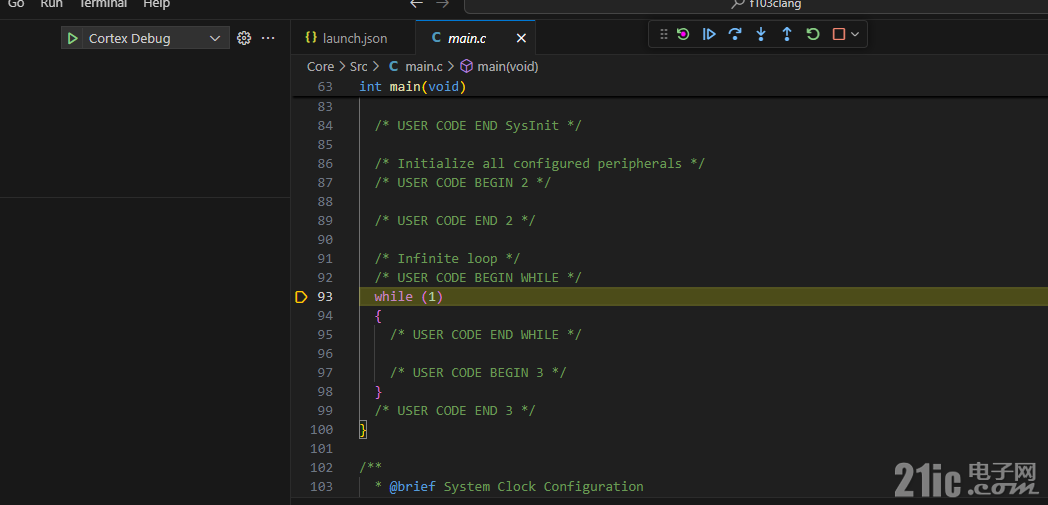Click the USER CODE END WHILE comment
The width and height of the screenshot is (1048, 505).
486,334
